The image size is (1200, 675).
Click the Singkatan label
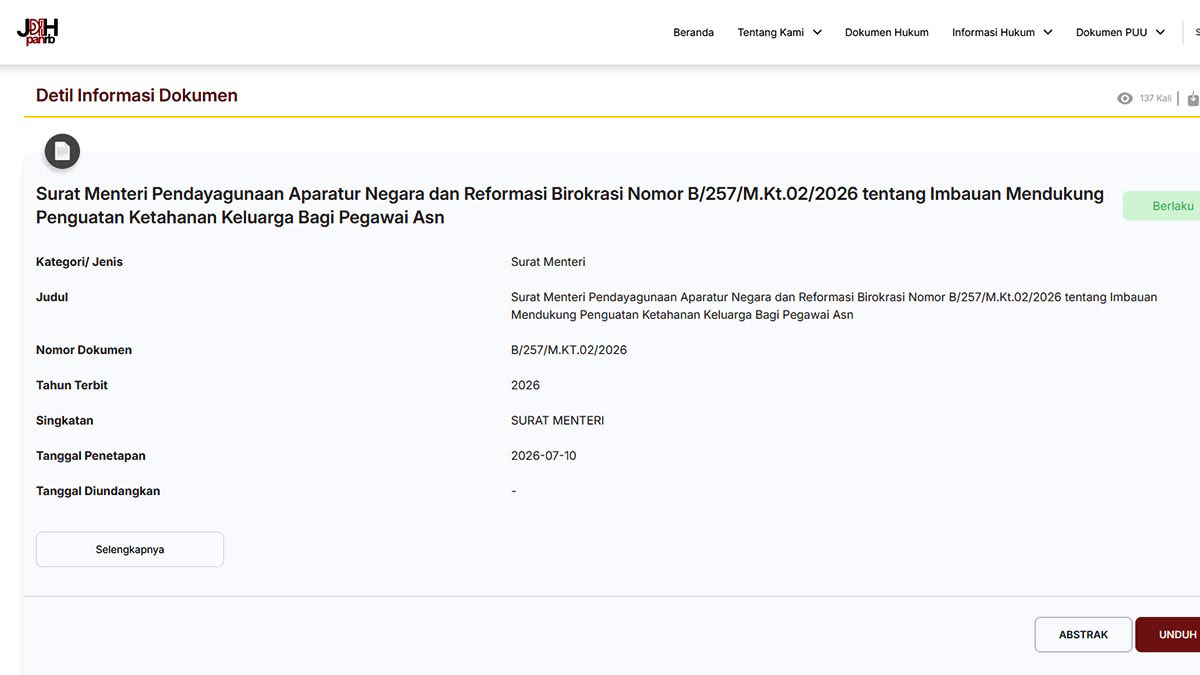[x=65, y=421]
